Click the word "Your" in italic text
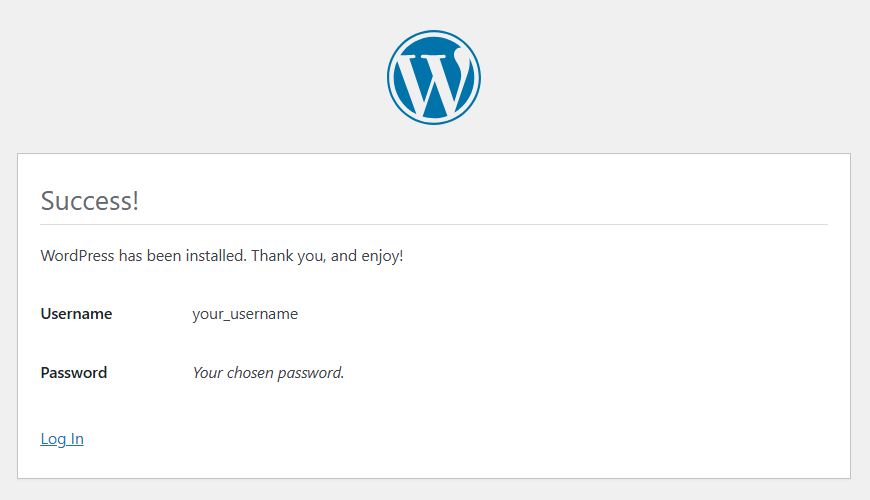The image size is (870, 500). click(207, 373)
